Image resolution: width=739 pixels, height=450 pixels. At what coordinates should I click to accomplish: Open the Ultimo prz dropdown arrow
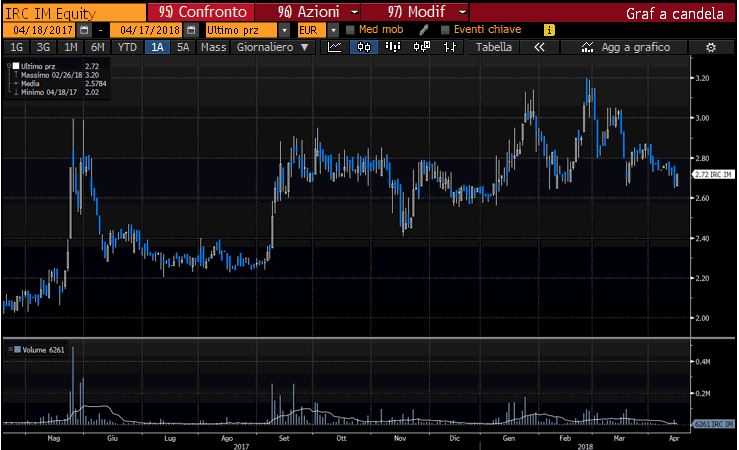click(x=284, y=30)
